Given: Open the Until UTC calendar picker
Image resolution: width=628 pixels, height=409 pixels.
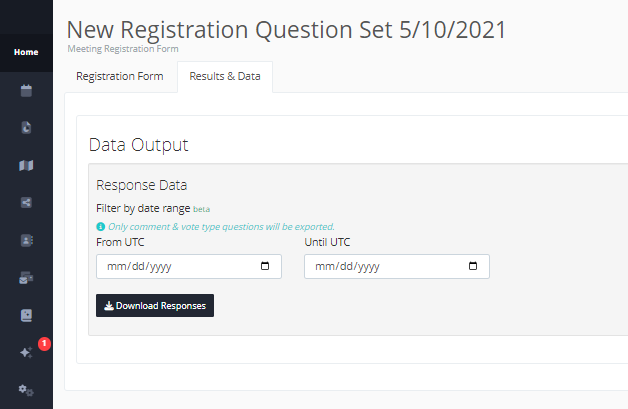Looking at the screenshot, I should (x=473, y=267).
